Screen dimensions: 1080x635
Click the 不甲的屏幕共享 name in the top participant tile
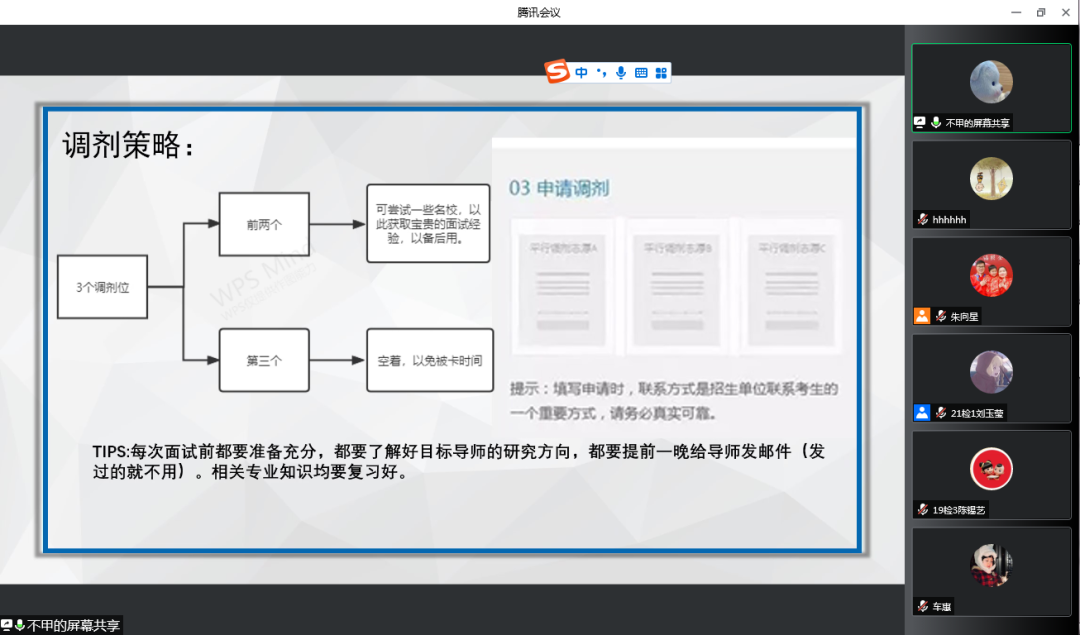point(977,123)
